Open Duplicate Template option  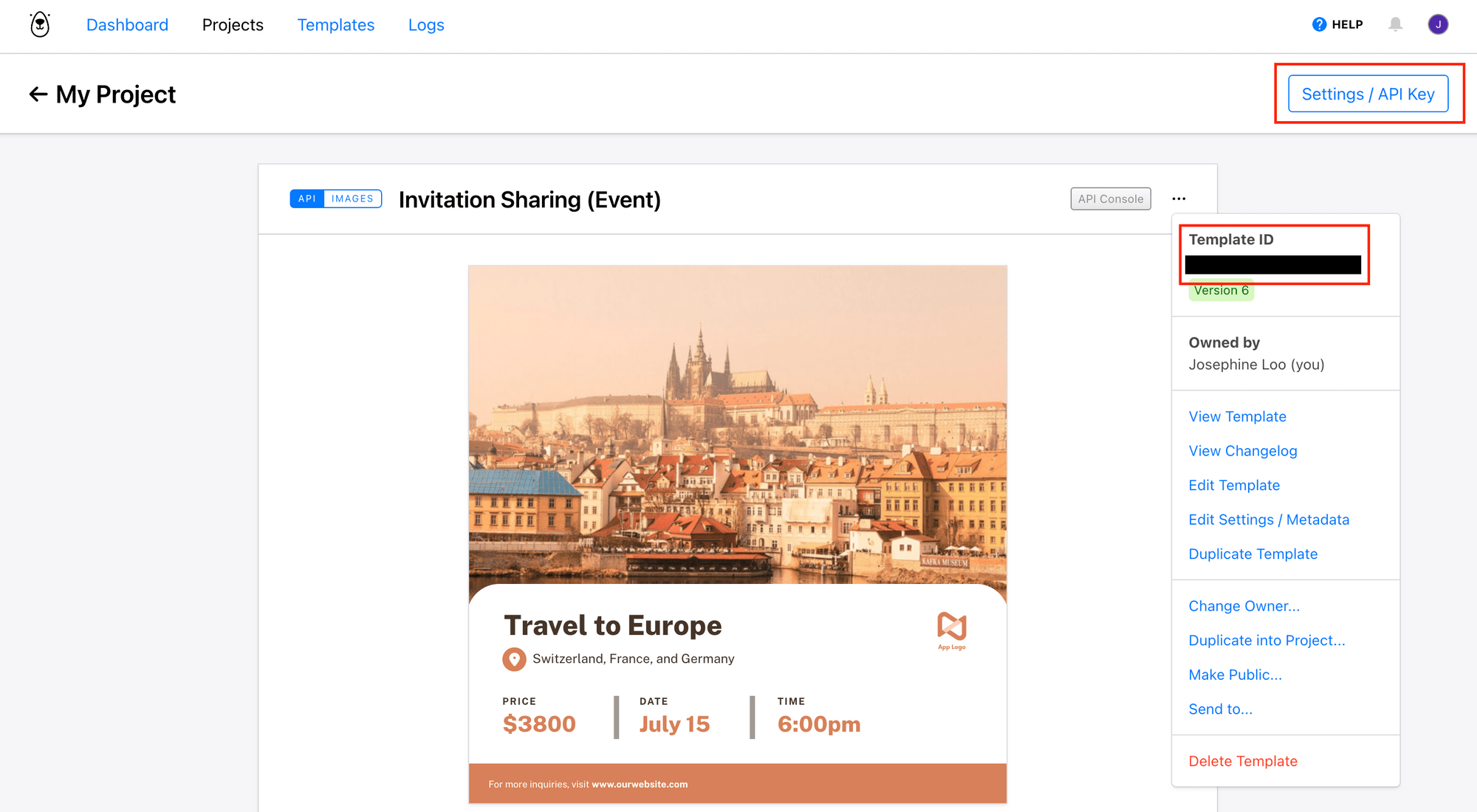click(1252, 554)
